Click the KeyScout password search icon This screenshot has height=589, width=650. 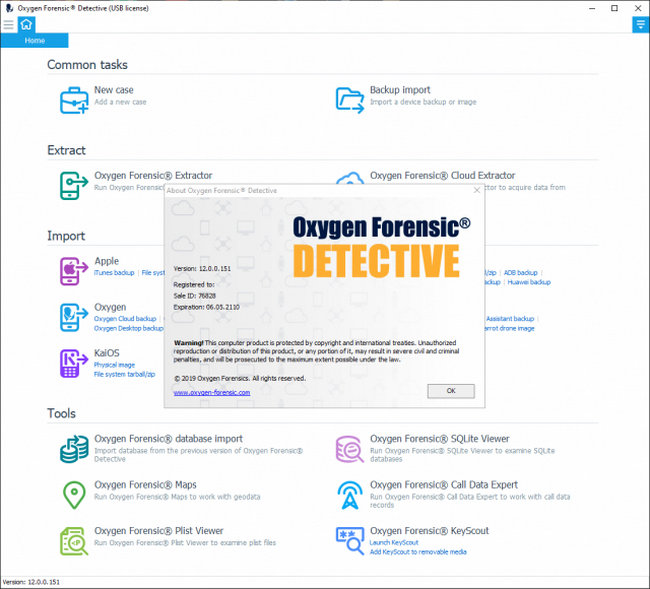(350, 541)
